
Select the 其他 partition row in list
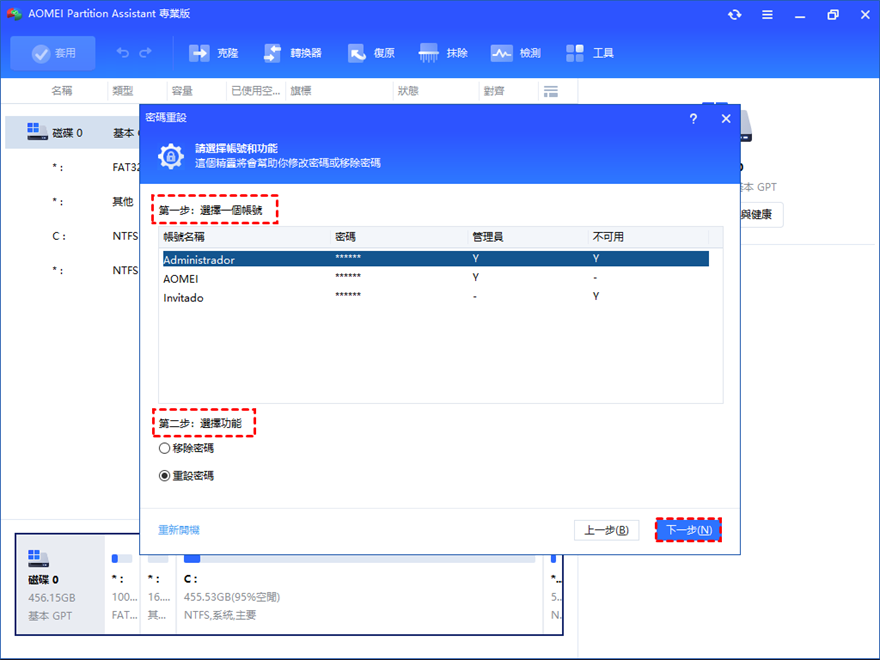(x=73, y=201)
